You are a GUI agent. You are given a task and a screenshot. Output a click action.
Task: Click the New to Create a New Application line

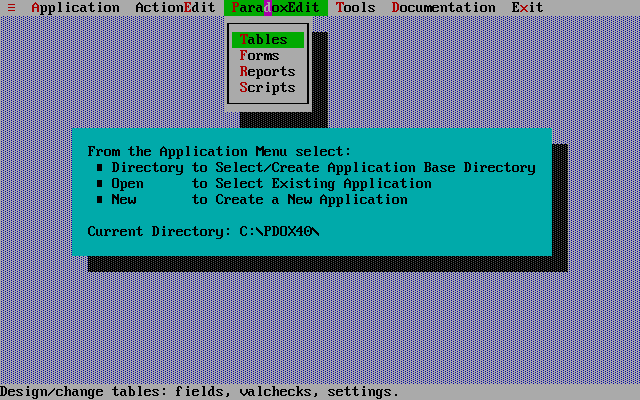point(259,200)
